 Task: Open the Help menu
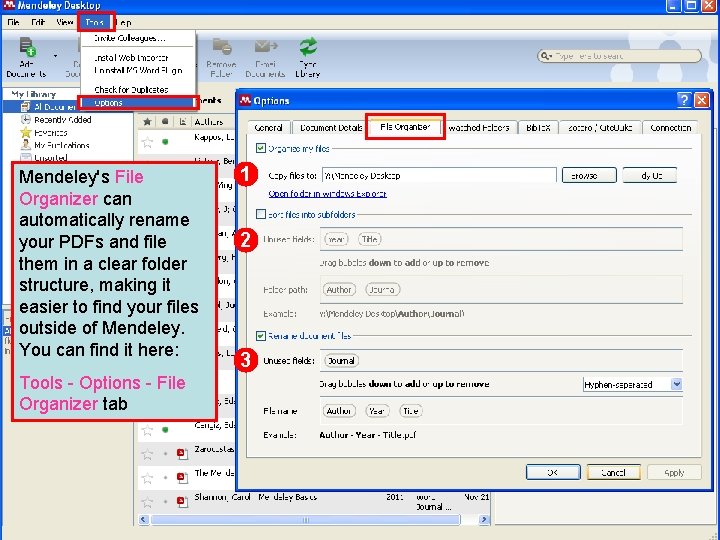tap(124, 22)
